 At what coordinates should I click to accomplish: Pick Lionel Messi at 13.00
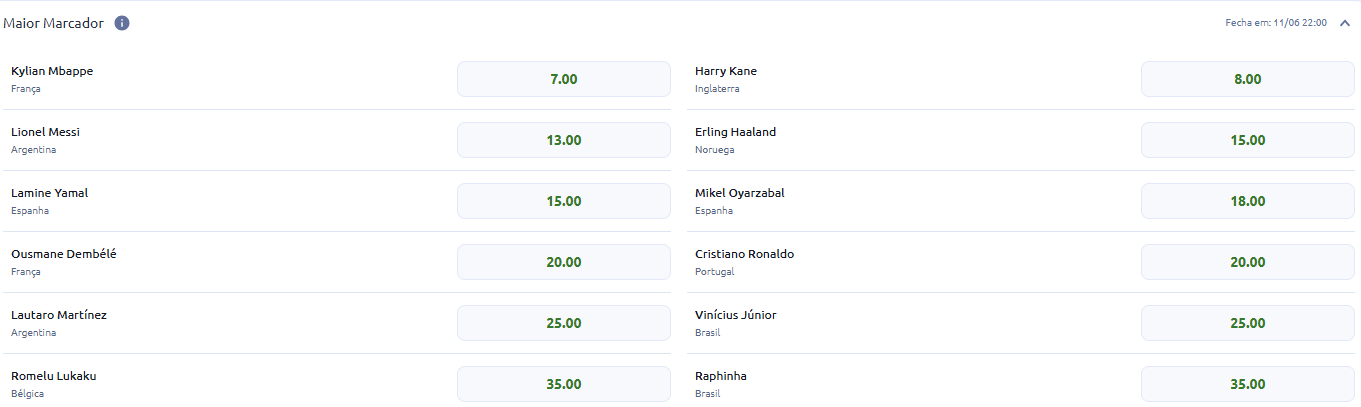[564, 140]
